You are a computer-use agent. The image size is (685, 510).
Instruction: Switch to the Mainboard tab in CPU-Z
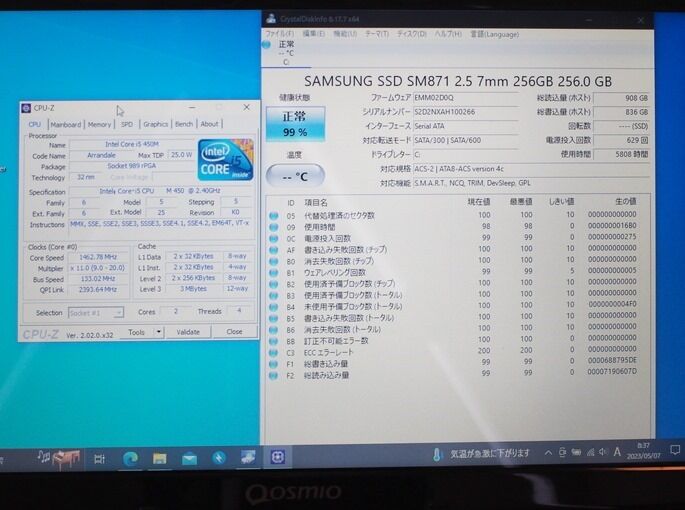[x=66, y=124]
